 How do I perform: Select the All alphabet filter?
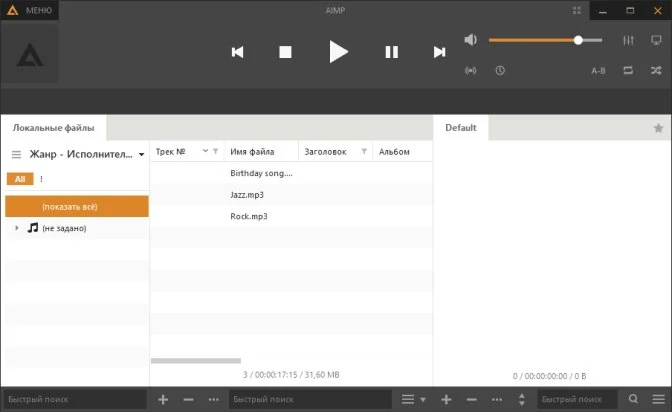coord(20,179)
